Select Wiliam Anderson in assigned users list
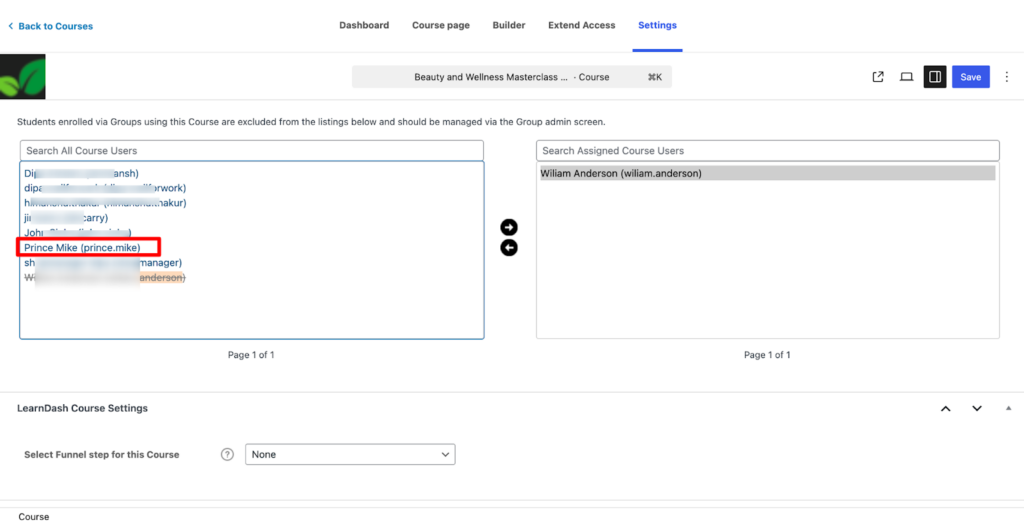 coord(767,174)
